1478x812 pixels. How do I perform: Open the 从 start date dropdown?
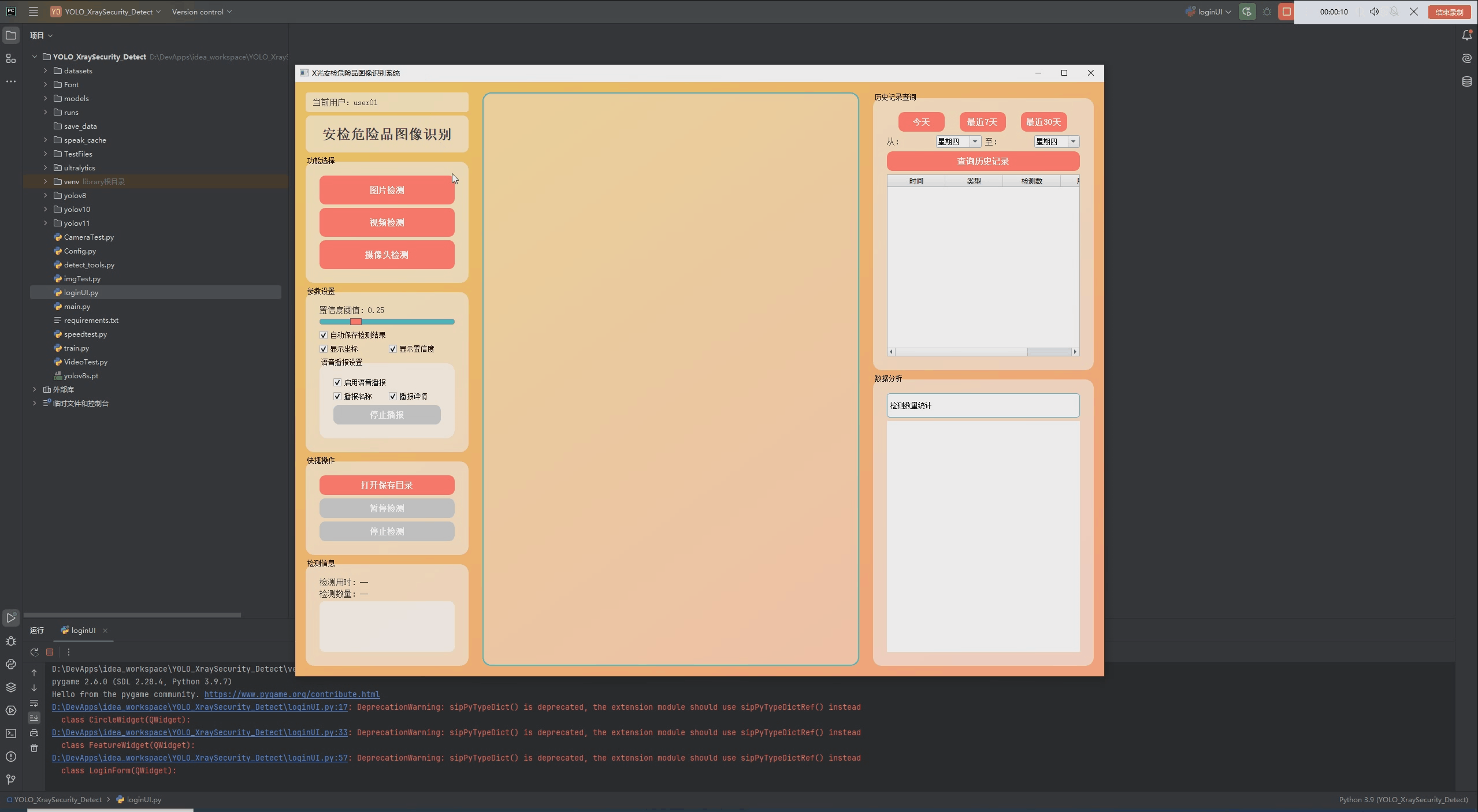pyautogui.click(x=974, y=141)
